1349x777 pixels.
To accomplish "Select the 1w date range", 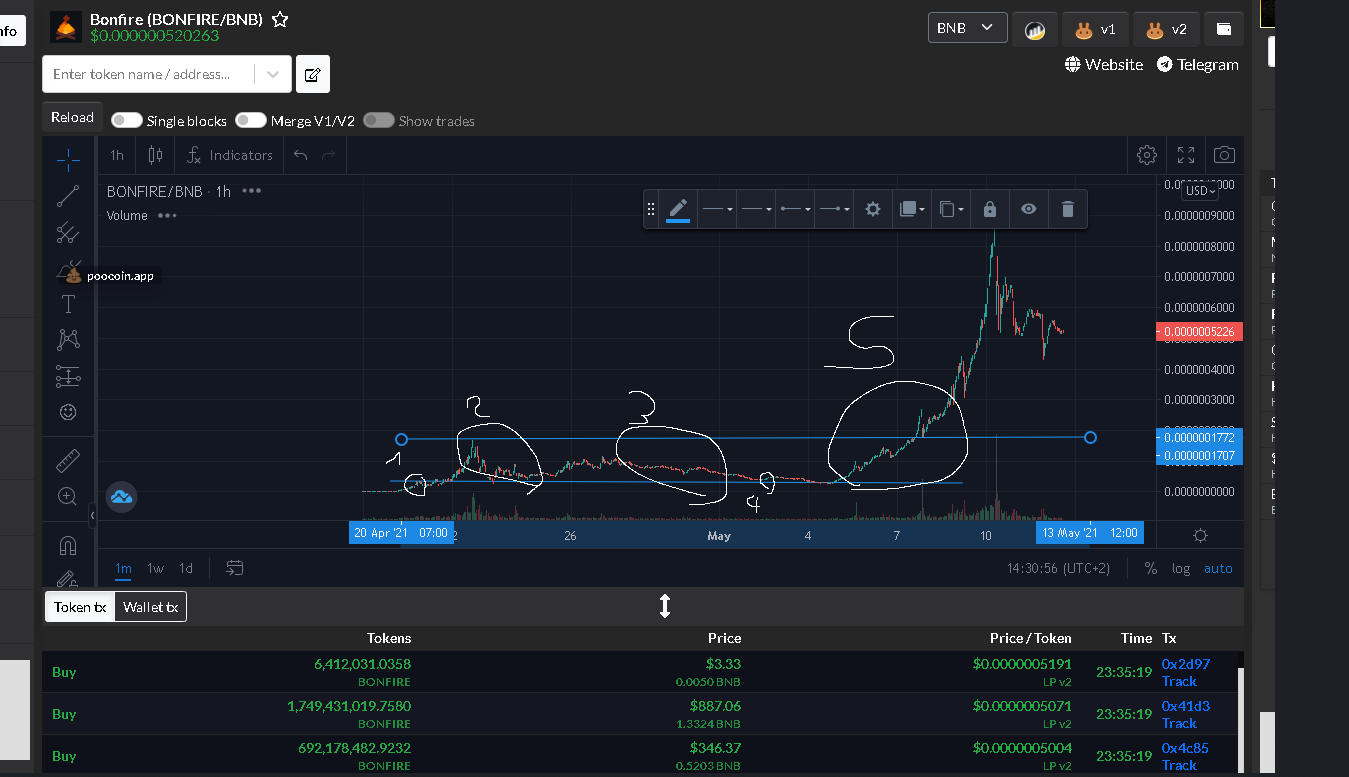I will coord(155,568).
